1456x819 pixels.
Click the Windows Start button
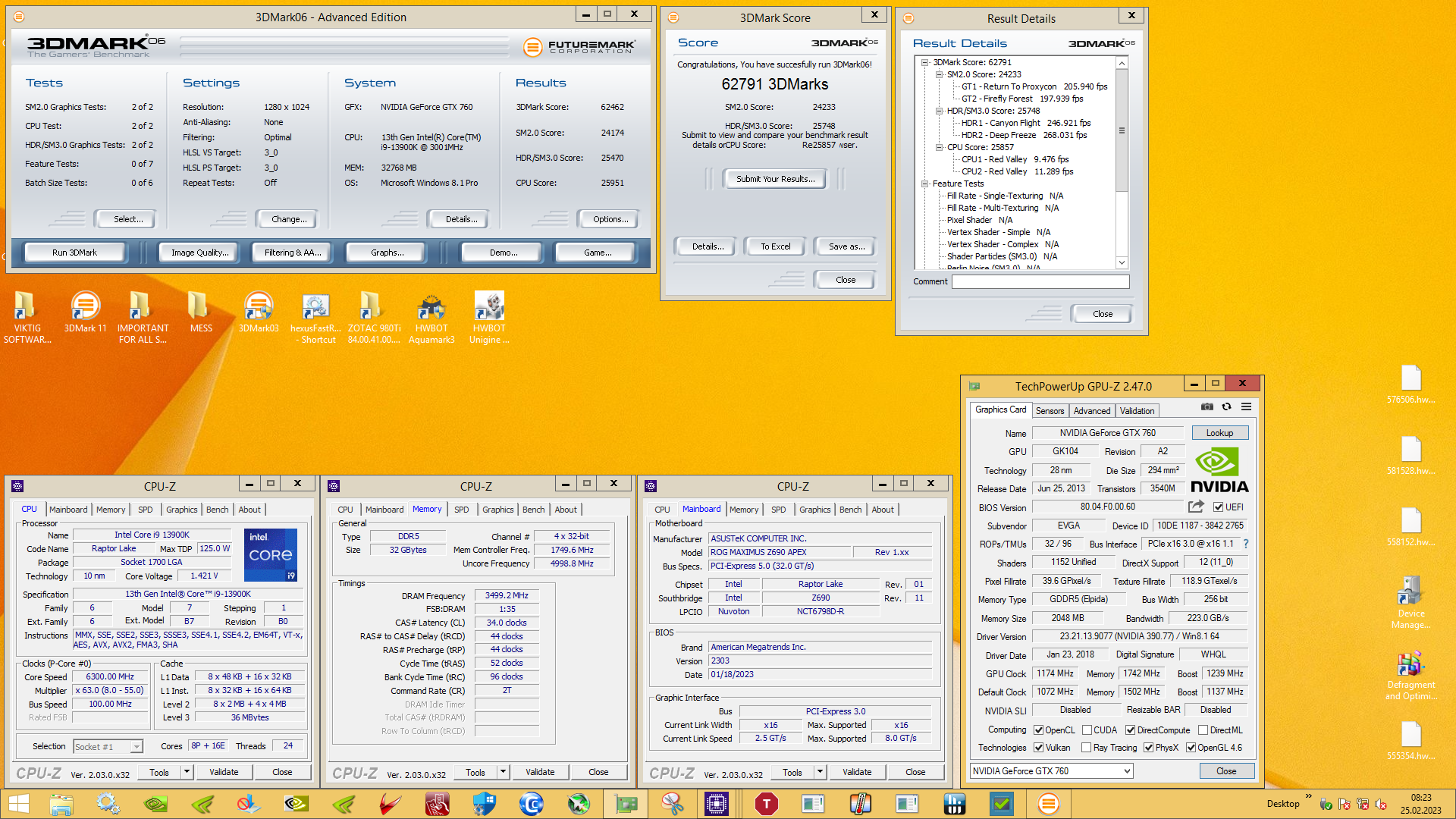click(19, 804)
